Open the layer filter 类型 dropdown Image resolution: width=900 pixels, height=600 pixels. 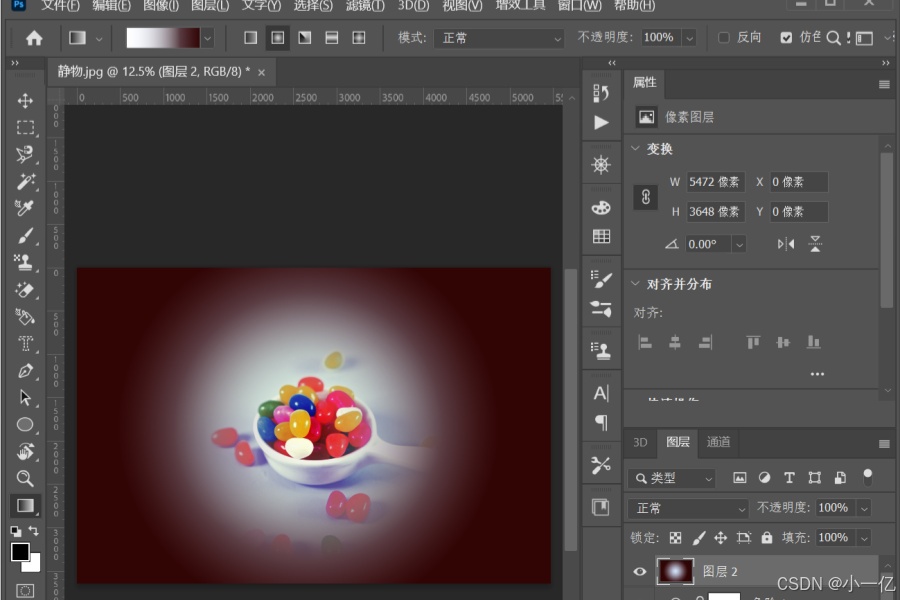click(672, 478)
